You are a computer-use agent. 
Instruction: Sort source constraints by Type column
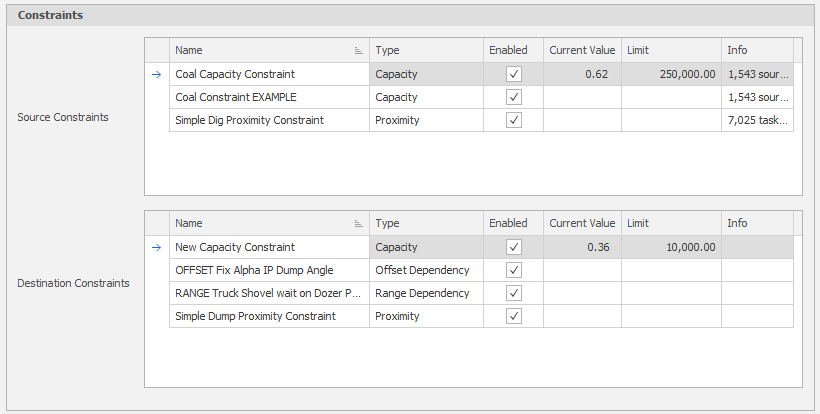[425, 50]
